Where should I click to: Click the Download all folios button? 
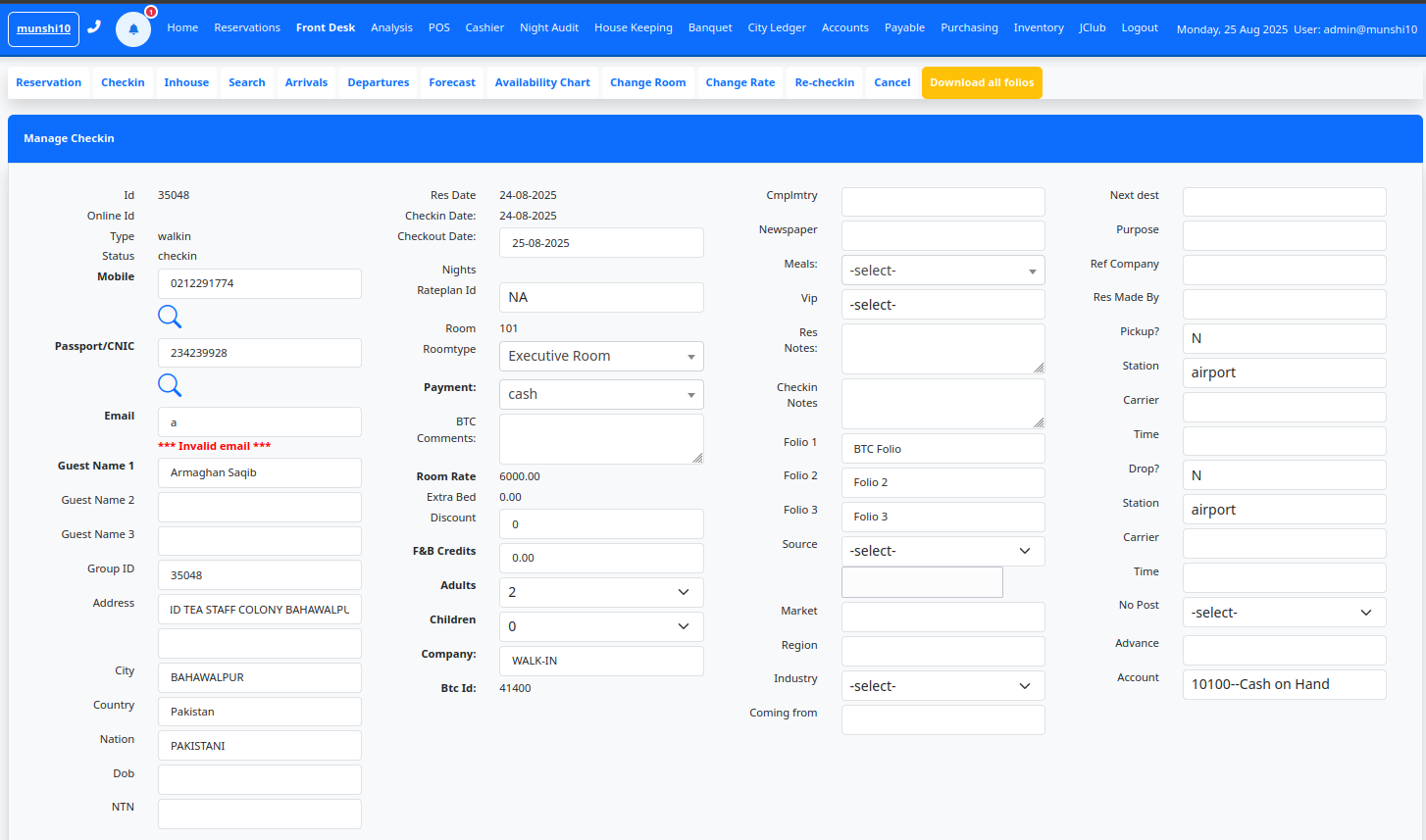pyautogui.click(x=982, y=82)
